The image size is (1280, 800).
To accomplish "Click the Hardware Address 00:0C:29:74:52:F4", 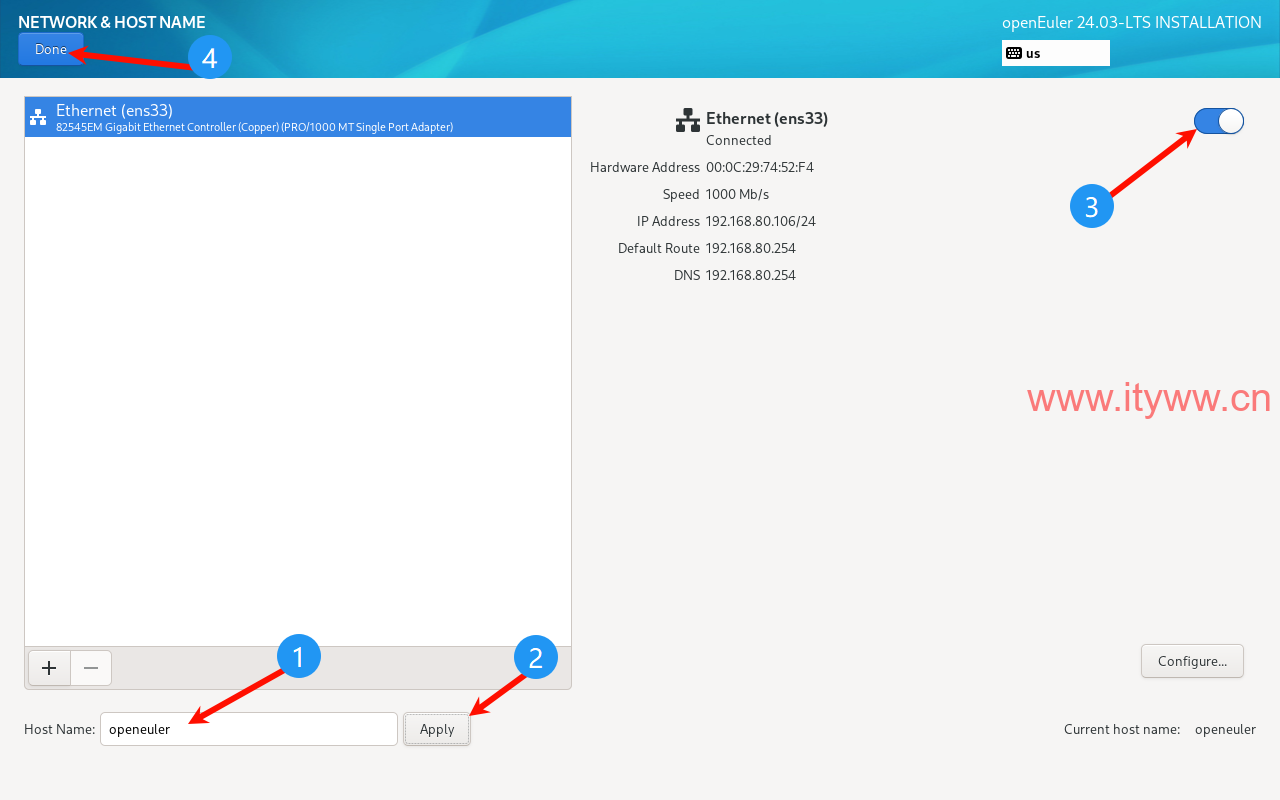I will pos(760,167).
